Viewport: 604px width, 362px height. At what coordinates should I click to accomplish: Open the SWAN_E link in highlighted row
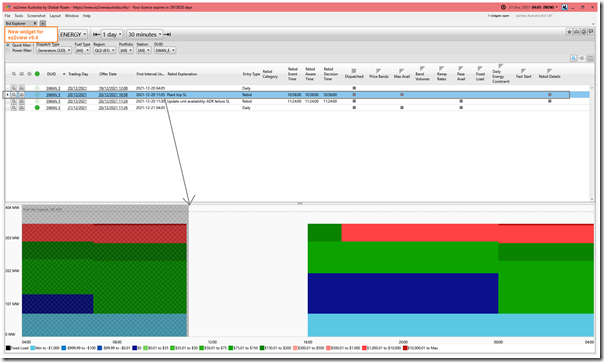[53, 95]
